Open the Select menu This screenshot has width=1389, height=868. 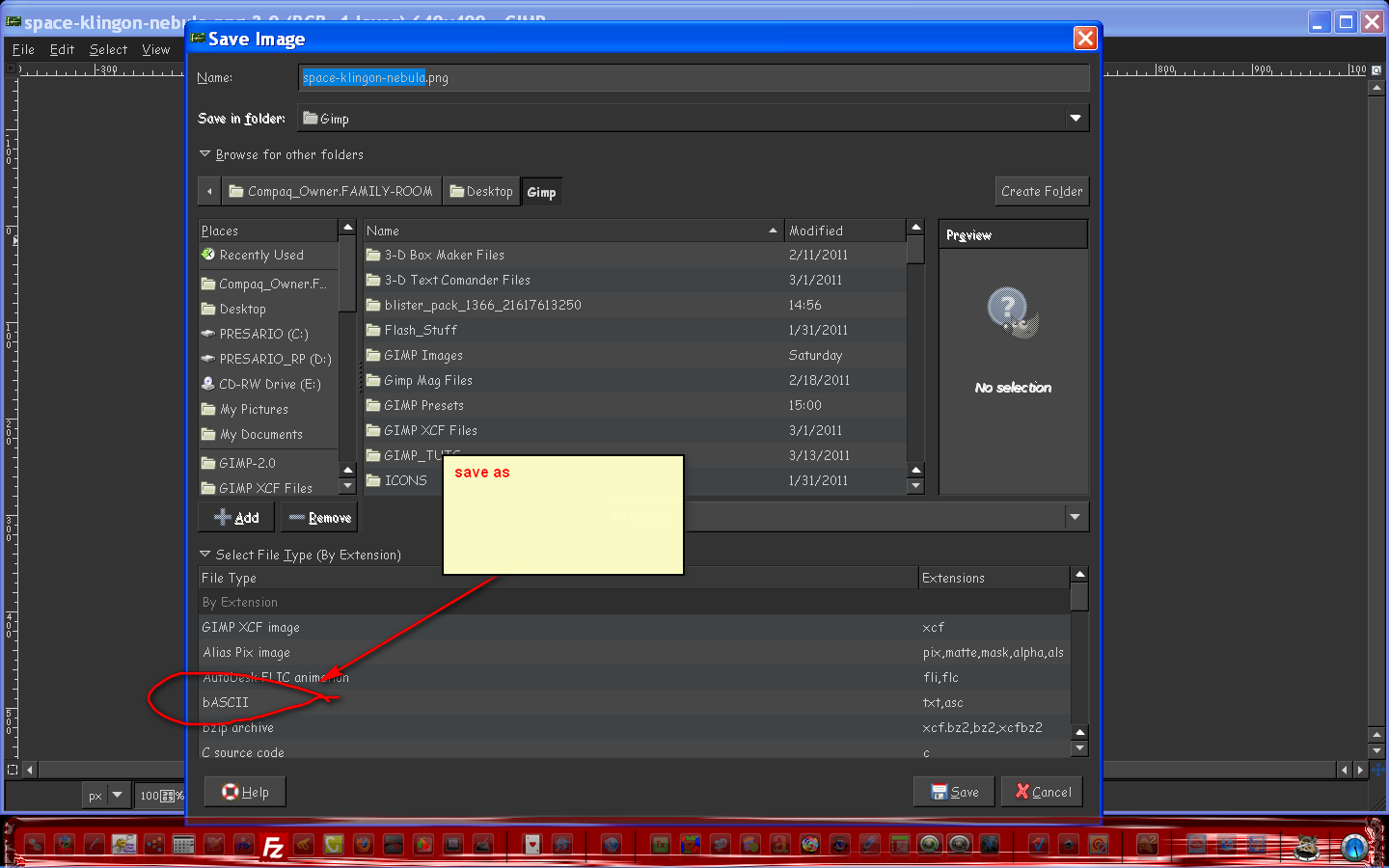[108, 49]
